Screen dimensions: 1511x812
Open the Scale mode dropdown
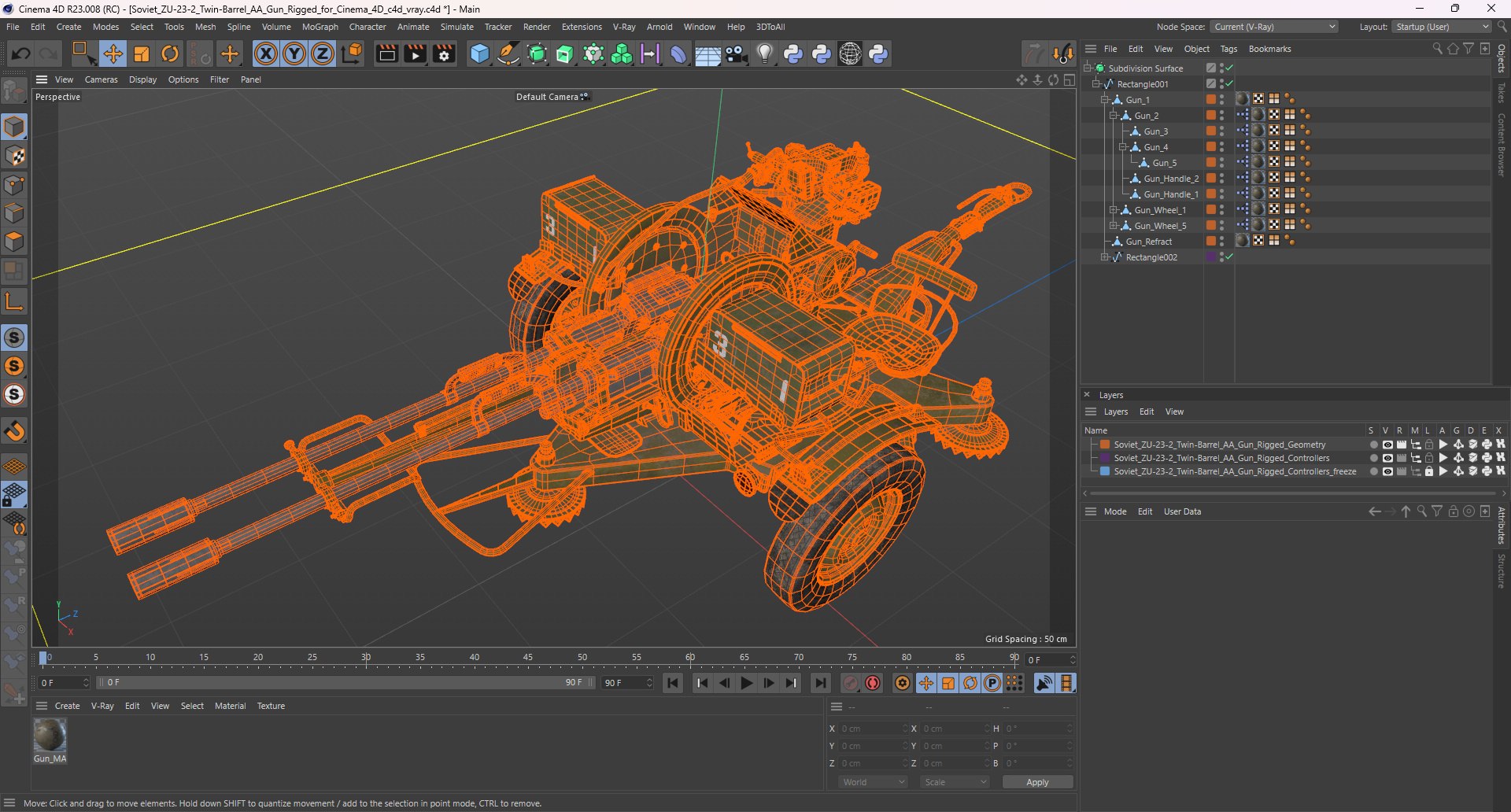pos(955,782)
